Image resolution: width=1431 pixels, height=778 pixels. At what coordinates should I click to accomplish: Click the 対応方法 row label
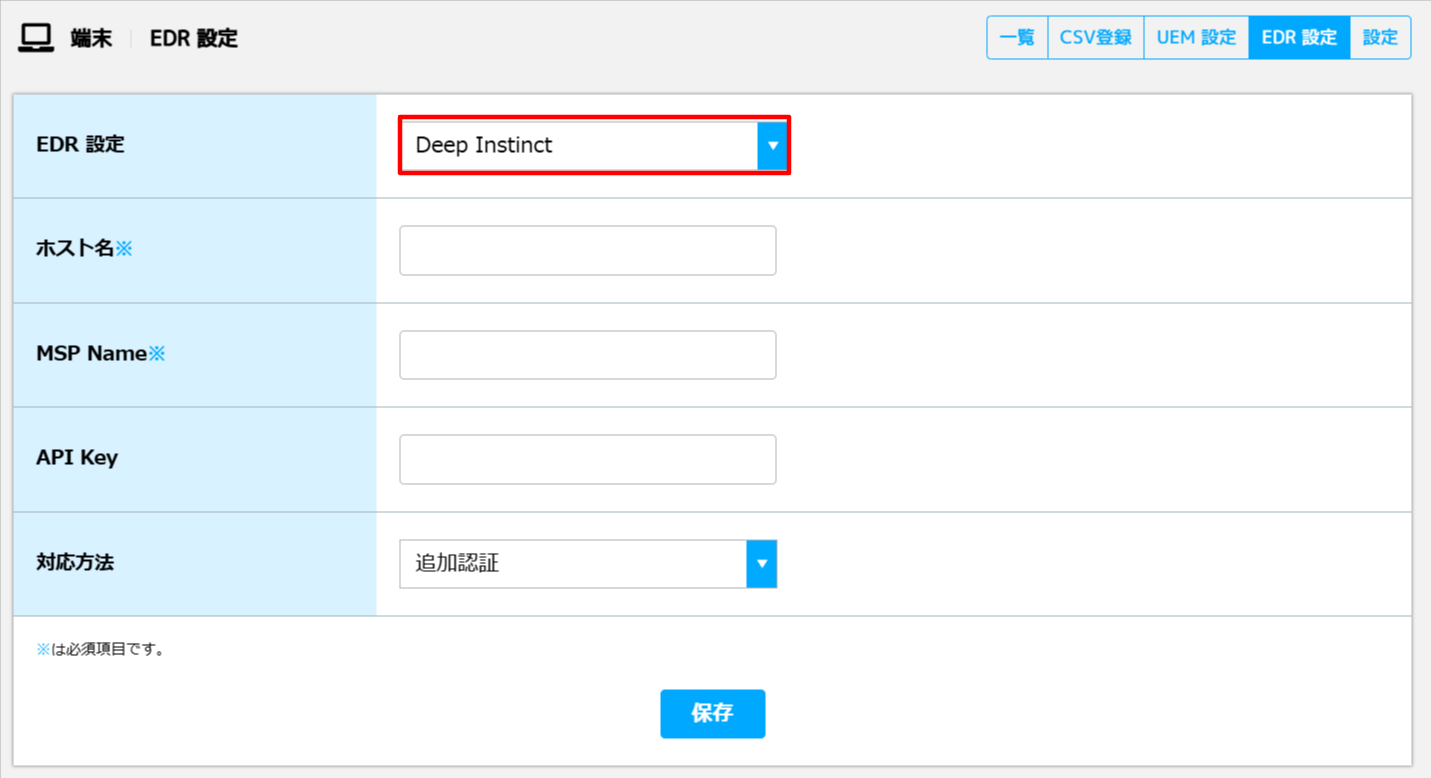(75, 562)
